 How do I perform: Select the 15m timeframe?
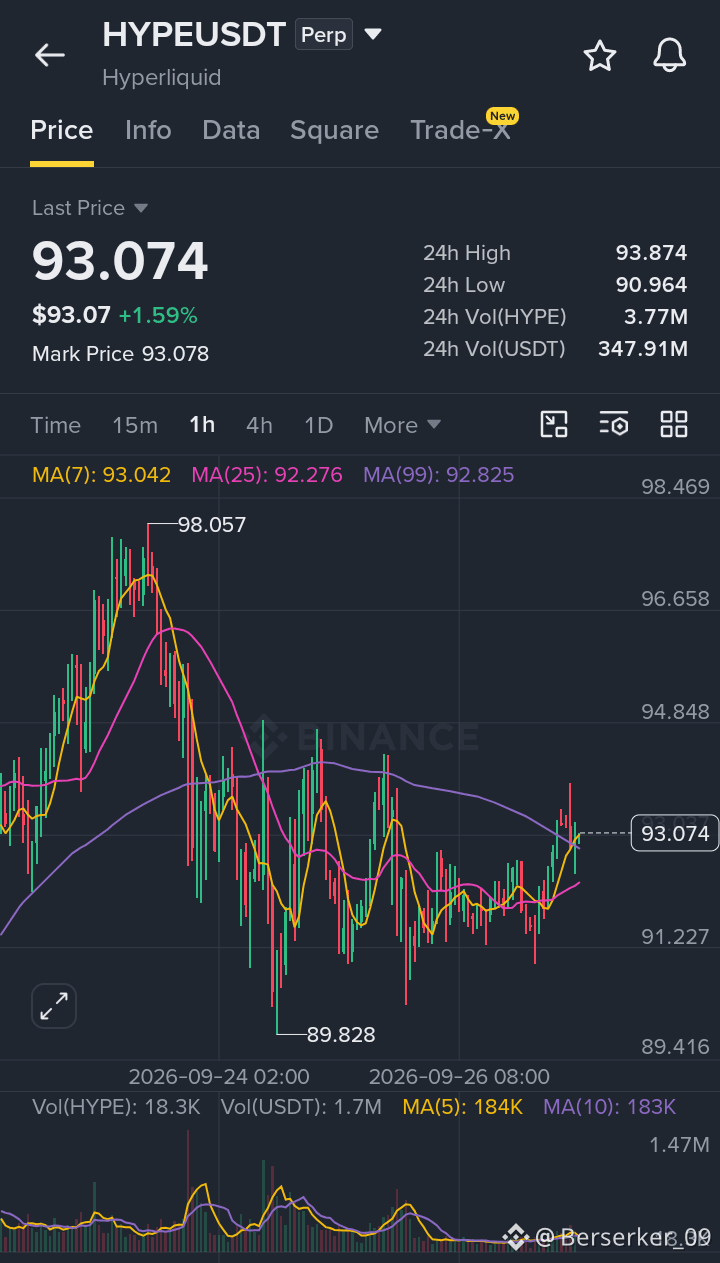click(x=135, y=425)
